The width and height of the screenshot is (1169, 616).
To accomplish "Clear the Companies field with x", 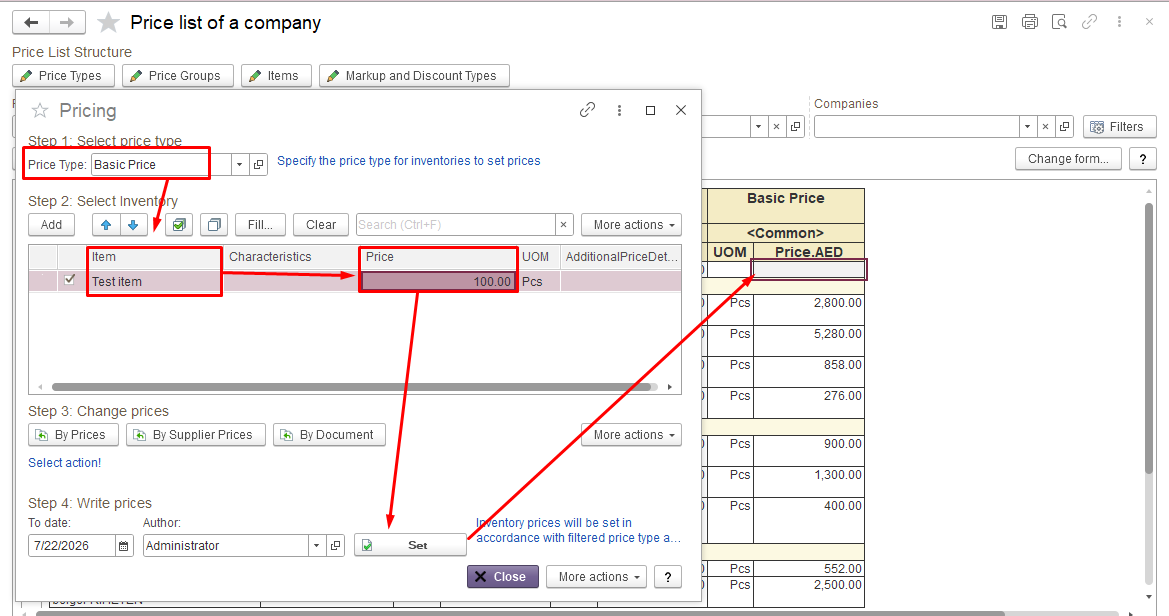I will point(1045,127).
